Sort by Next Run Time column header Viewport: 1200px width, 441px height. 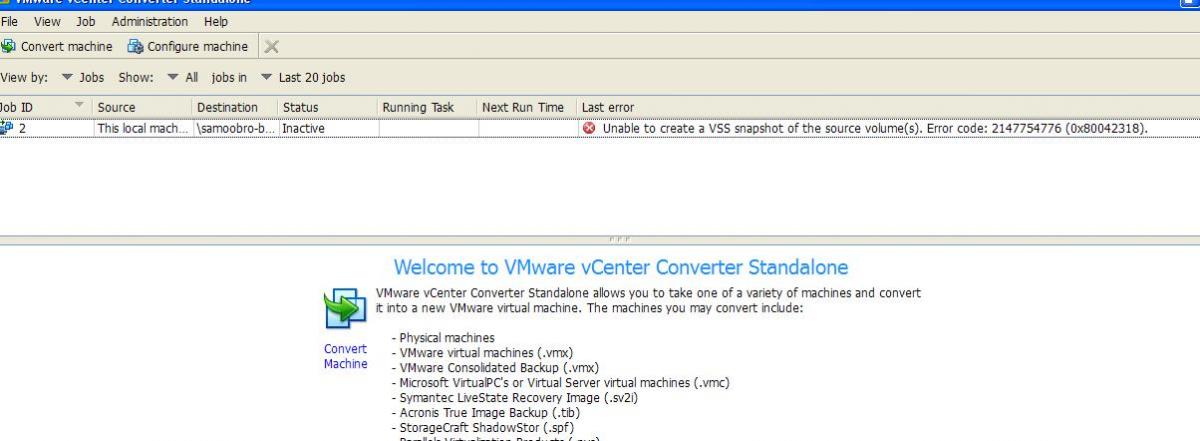(x=527, y=107)
